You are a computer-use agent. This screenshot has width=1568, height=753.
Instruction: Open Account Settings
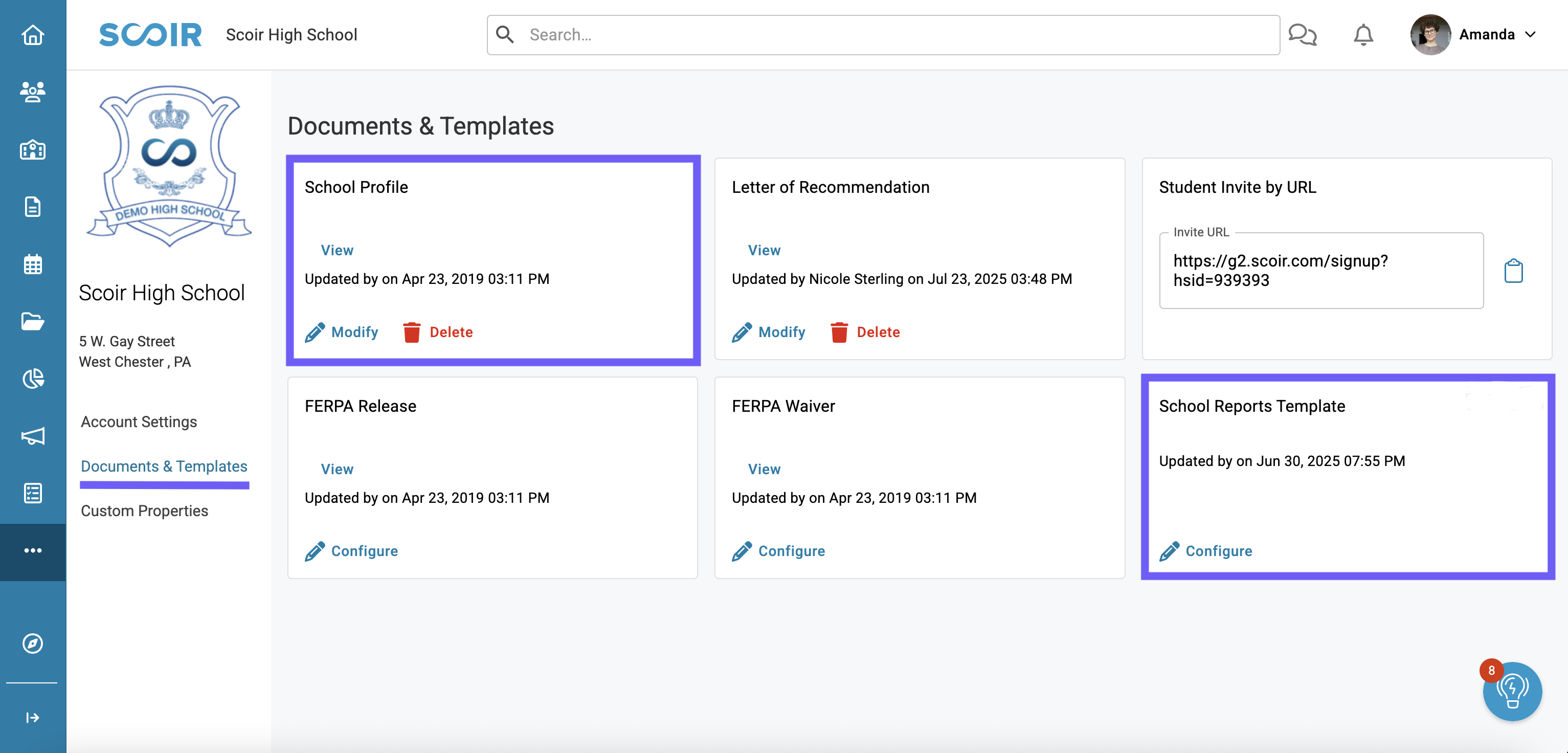(139, 422)
